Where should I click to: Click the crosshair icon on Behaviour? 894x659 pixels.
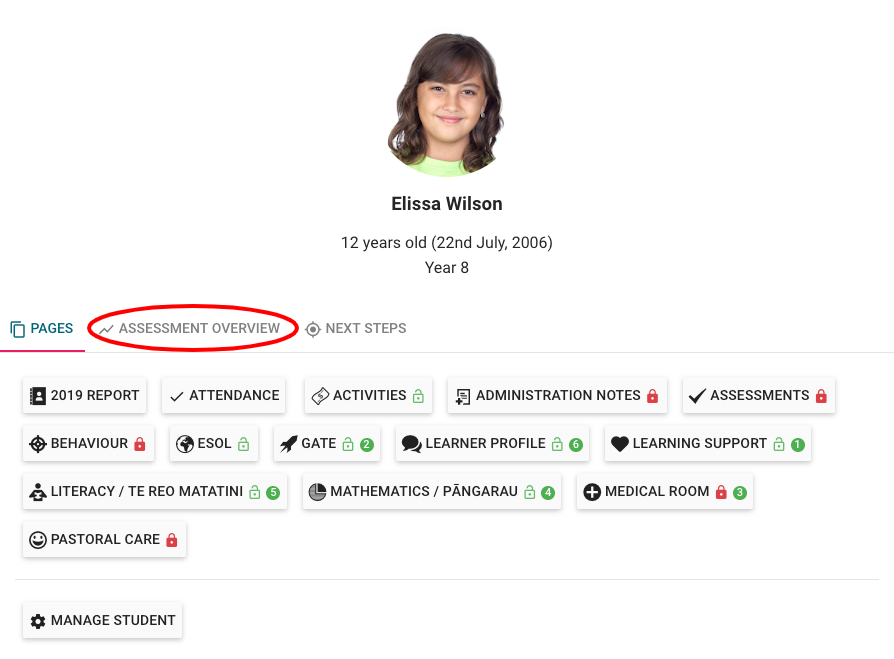tap(38, 444)
